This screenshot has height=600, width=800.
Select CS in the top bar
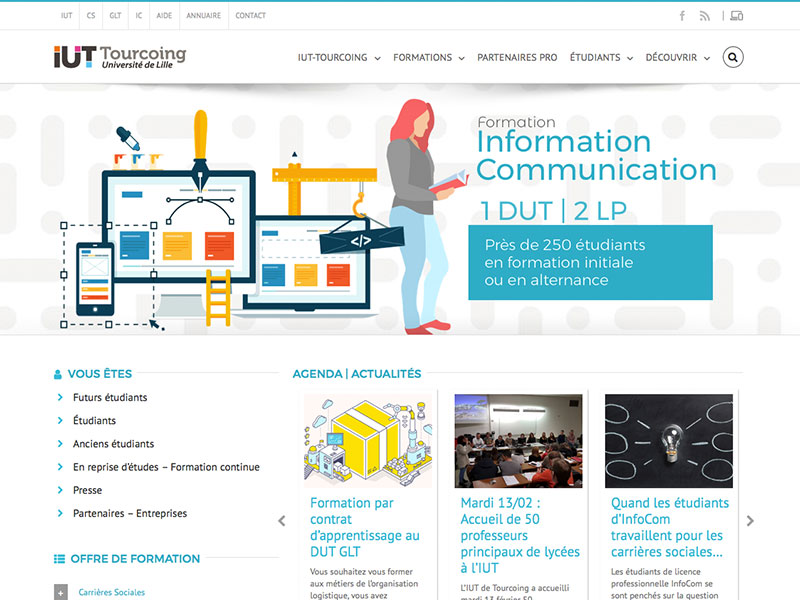[x=91, y=16]
